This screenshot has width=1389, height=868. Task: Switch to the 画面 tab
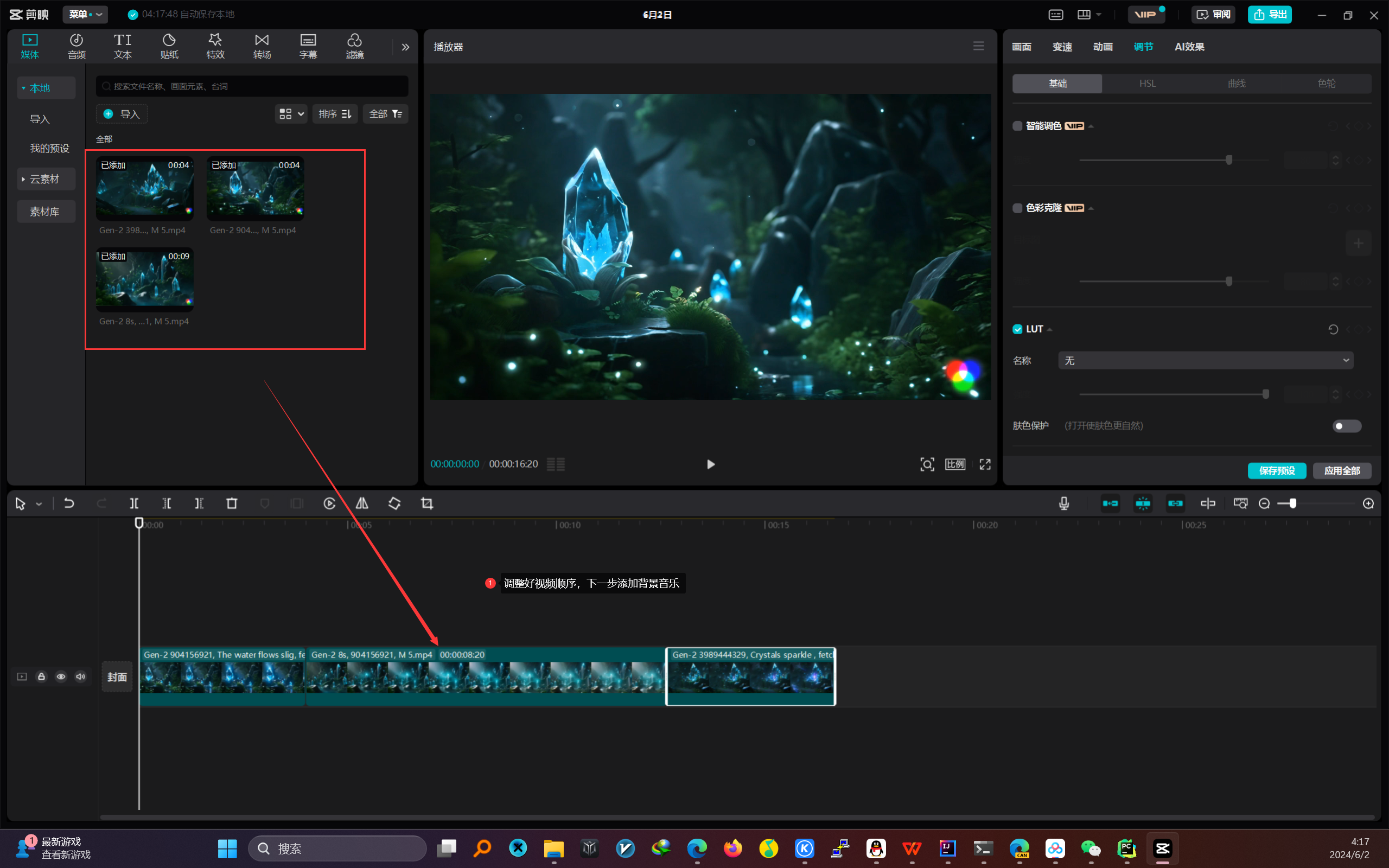pos(1021,47)
